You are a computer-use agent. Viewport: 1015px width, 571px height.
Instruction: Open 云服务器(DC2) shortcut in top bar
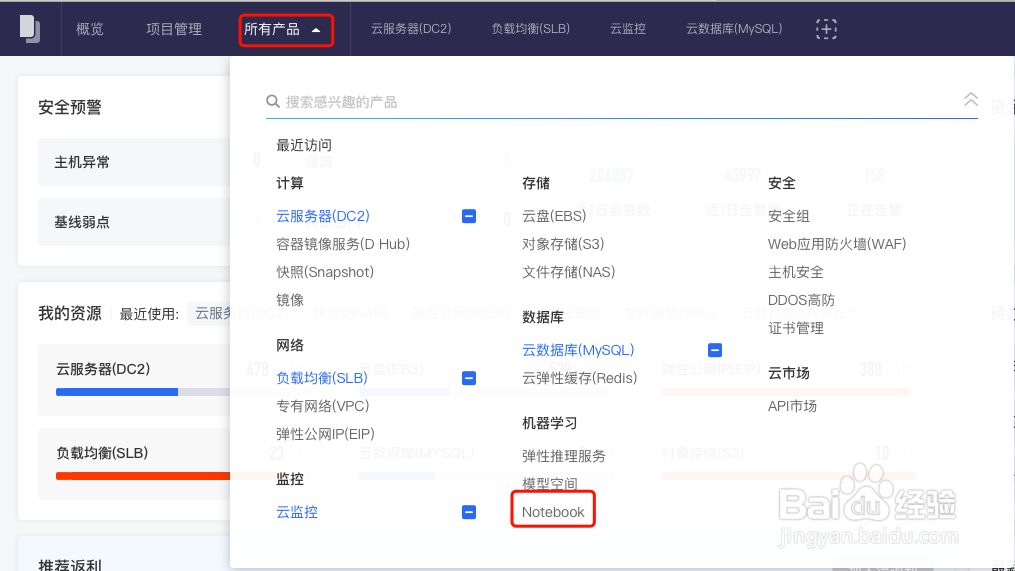click(410, 29)
